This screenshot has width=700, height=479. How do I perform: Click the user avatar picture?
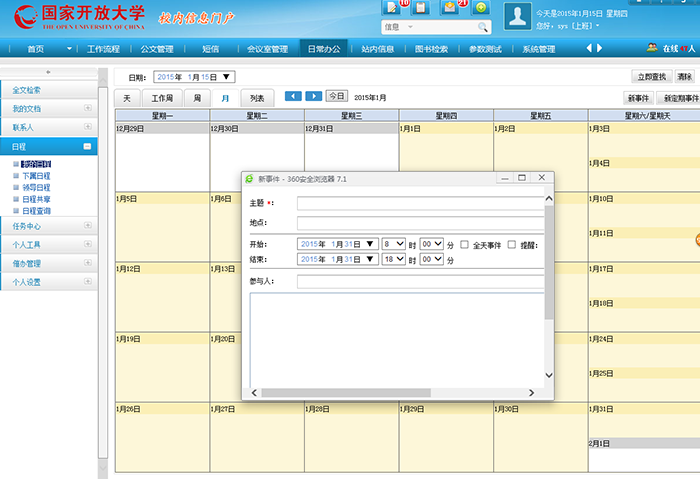[x=517, y=16]
